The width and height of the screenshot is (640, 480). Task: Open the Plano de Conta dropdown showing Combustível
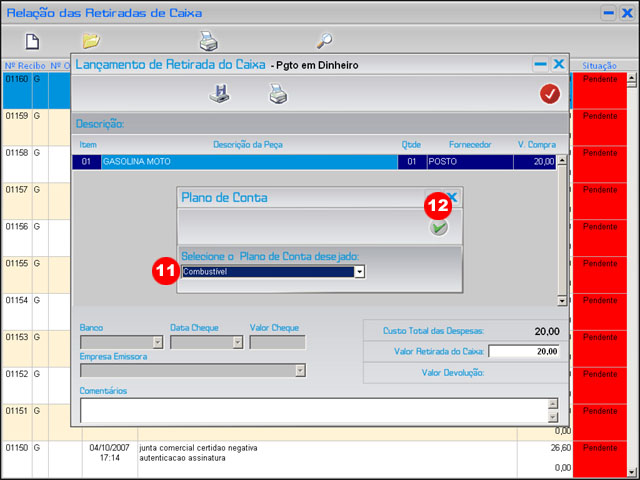pos(359,271)
